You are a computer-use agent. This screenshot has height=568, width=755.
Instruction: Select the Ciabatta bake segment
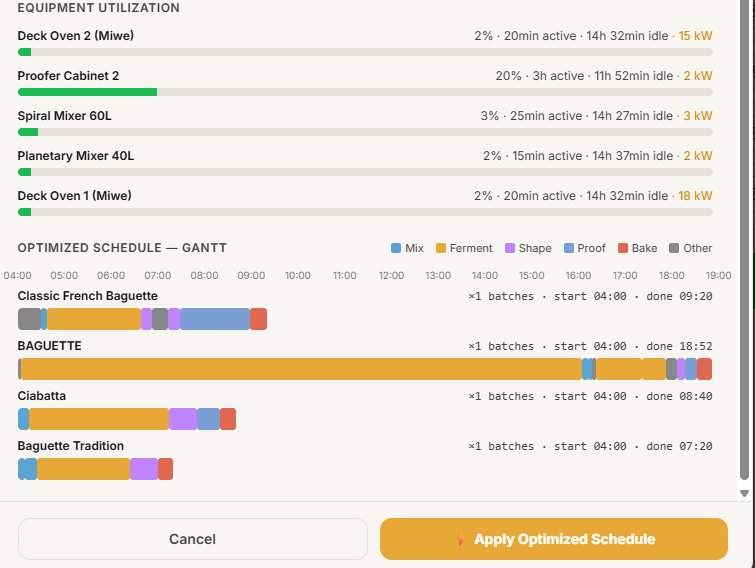pos(228,419)
